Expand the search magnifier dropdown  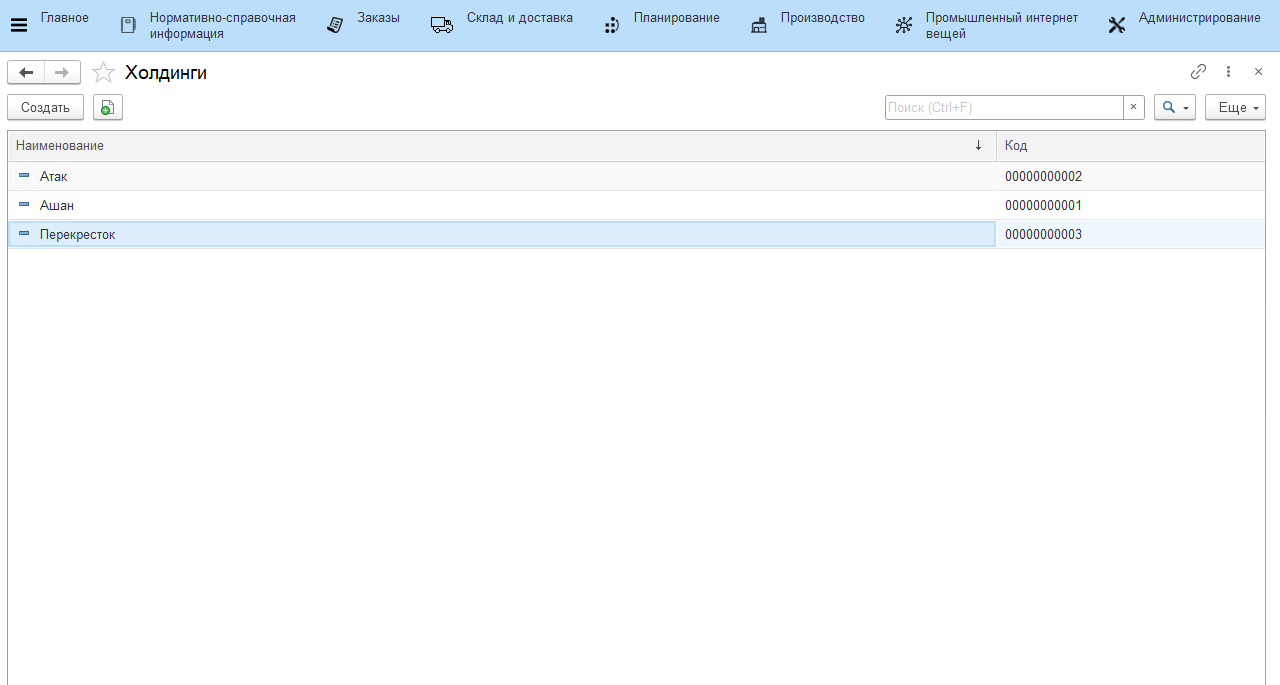(1174, 107)
